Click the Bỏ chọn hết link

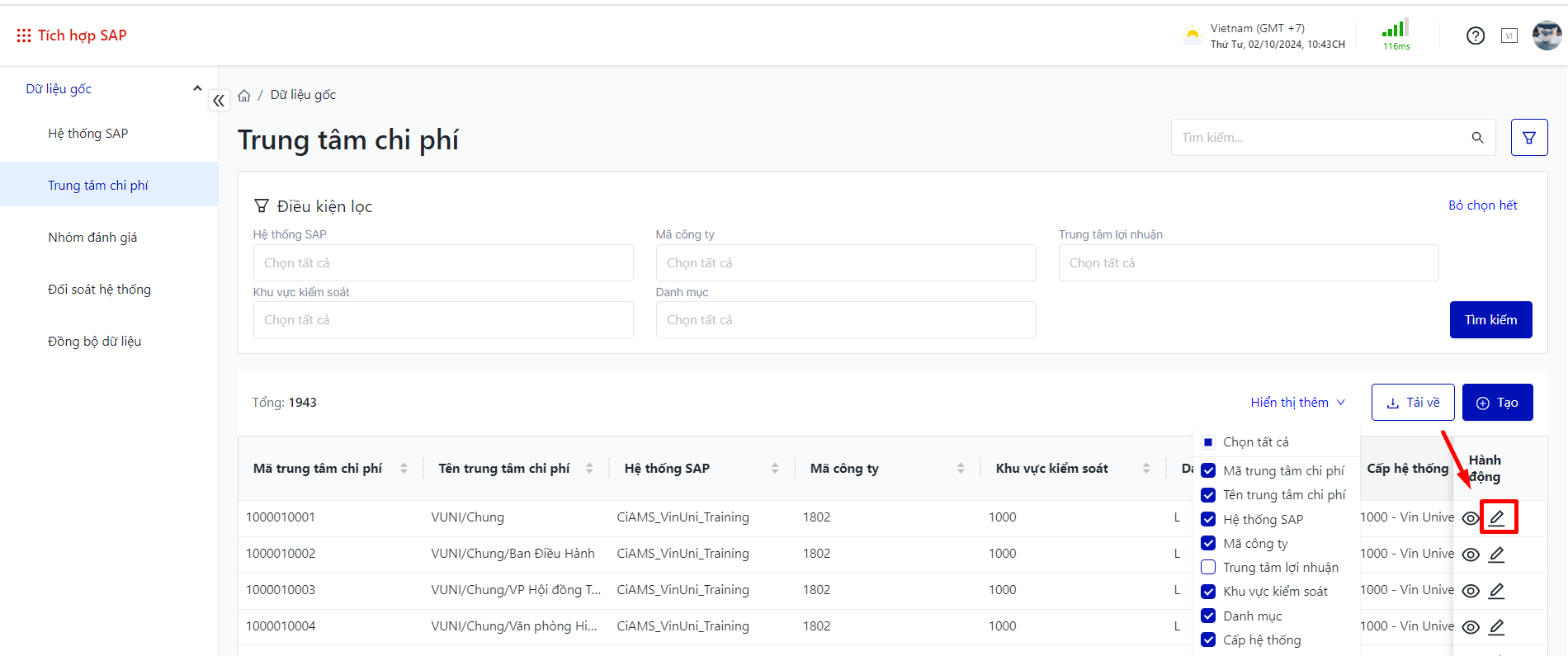[1482, 205]
